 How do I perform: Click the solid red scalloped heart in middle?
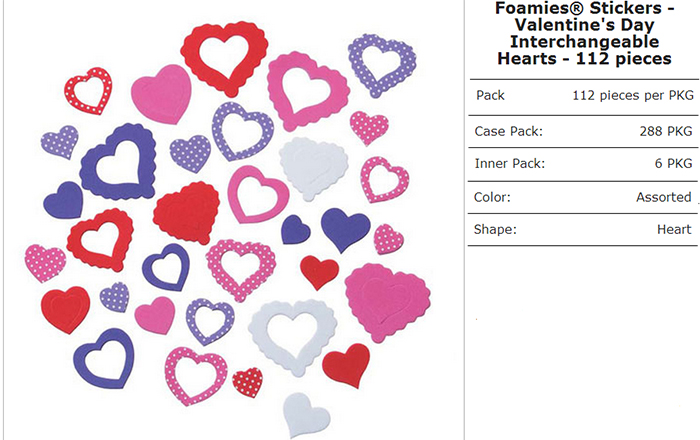(x=187, y=212)
